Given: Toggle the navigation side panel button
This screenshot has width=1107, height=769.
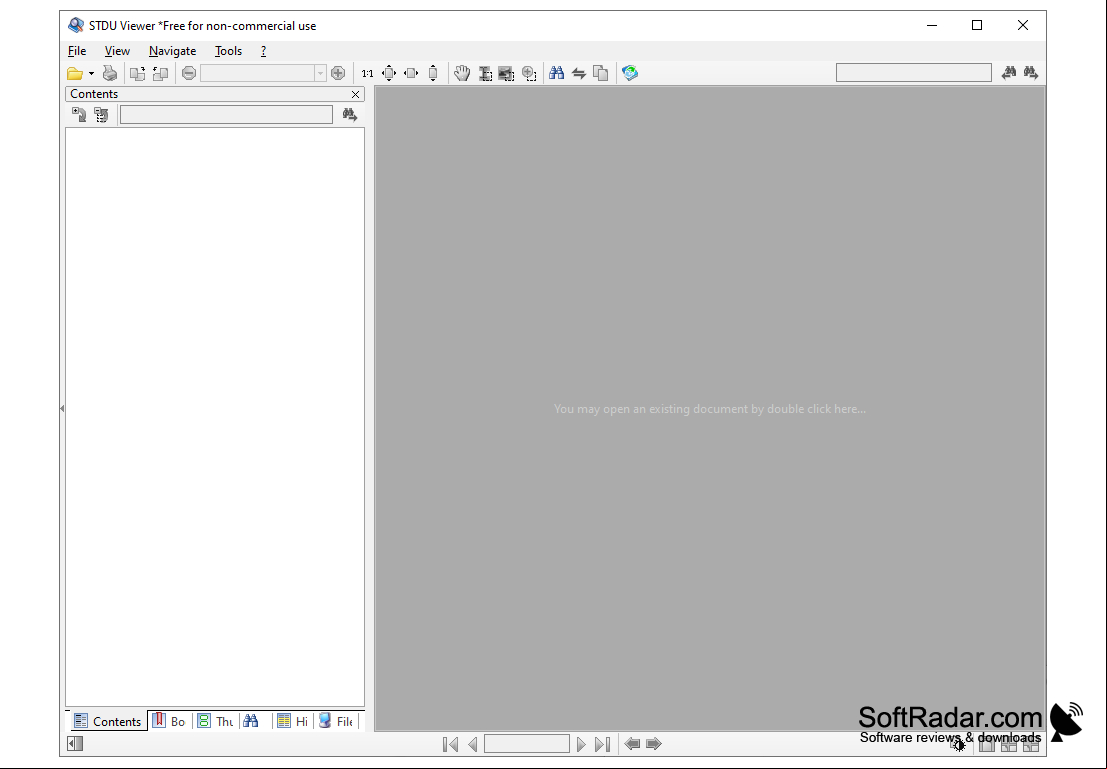Looking at the screenshot, I should pos(75,744).
